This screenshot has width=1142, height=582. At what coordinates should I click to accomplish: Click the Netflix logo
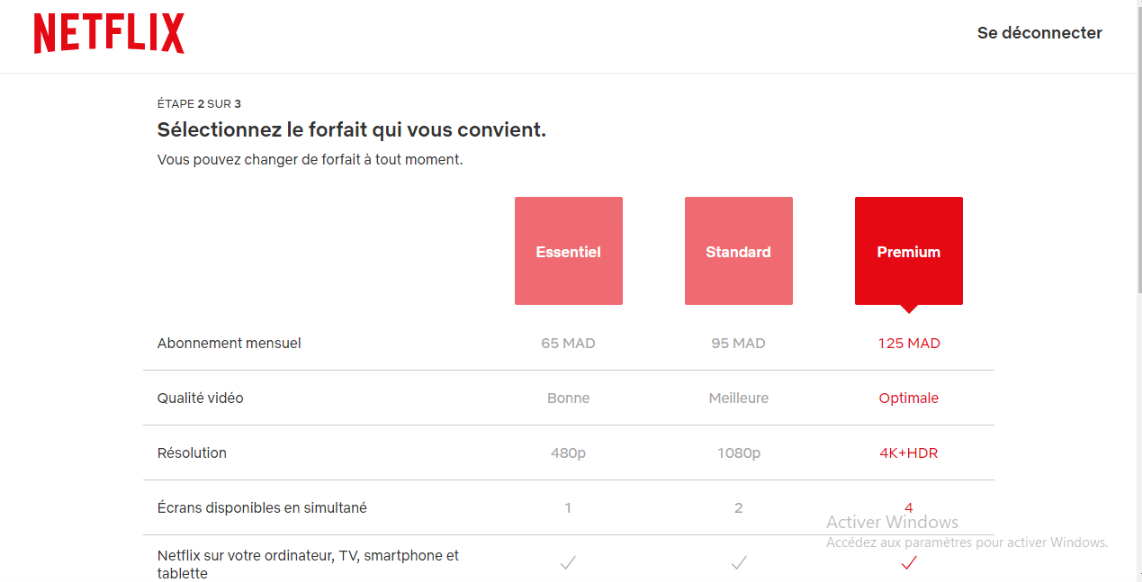(x=109, y=34)
